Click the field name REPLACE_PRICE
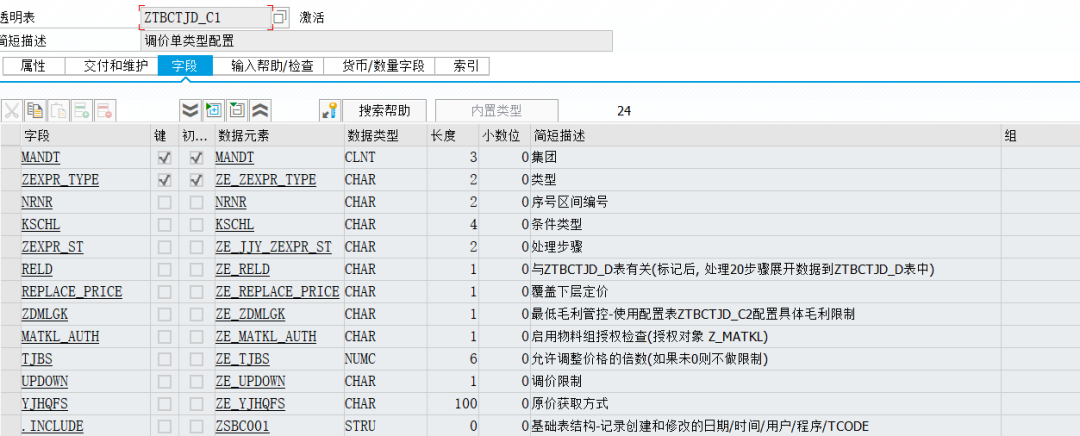Screen dimensions: 1080x436 72,292
